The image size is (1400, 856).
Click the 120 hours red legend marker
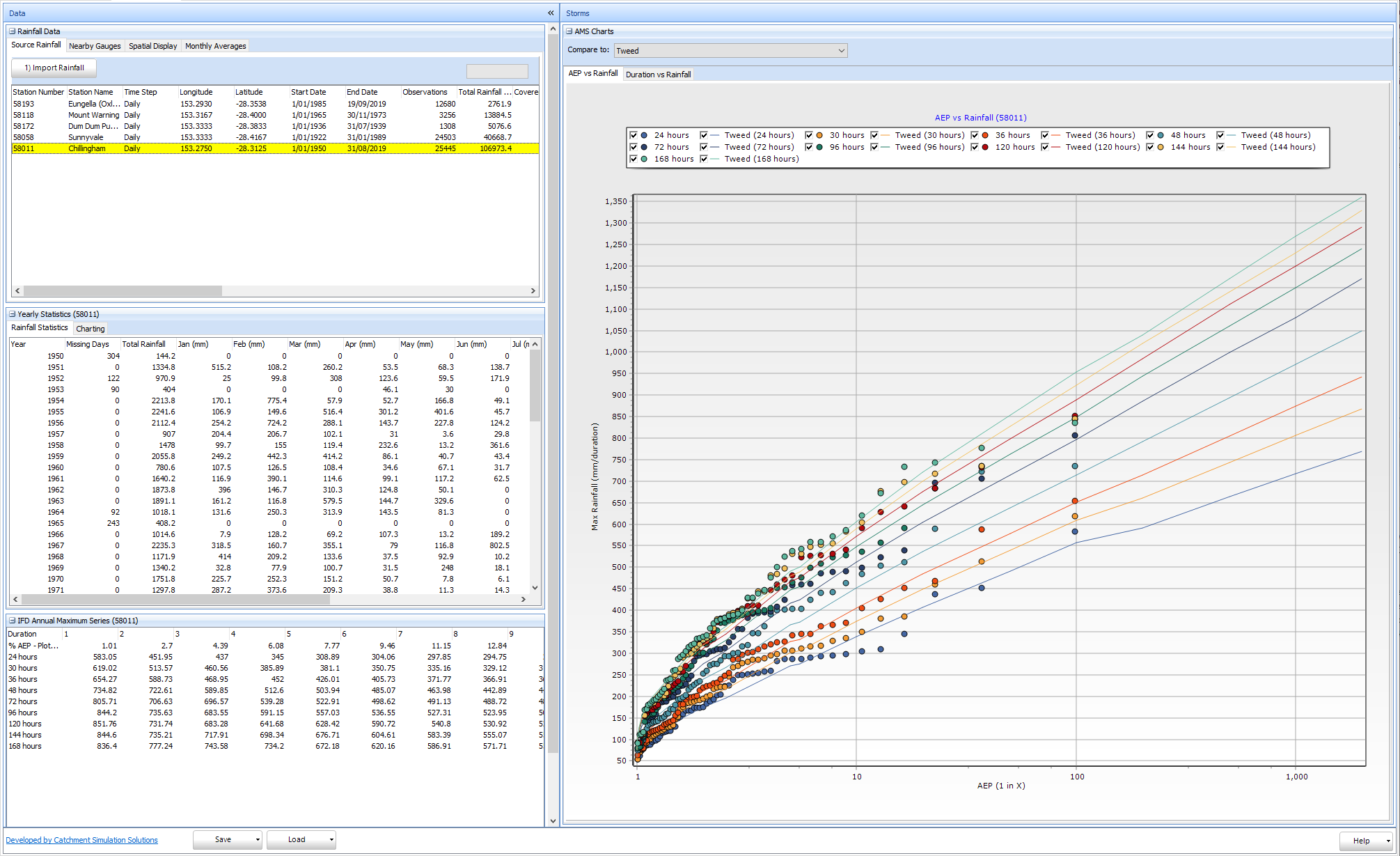pyautogui.click(x=985, y=147)
